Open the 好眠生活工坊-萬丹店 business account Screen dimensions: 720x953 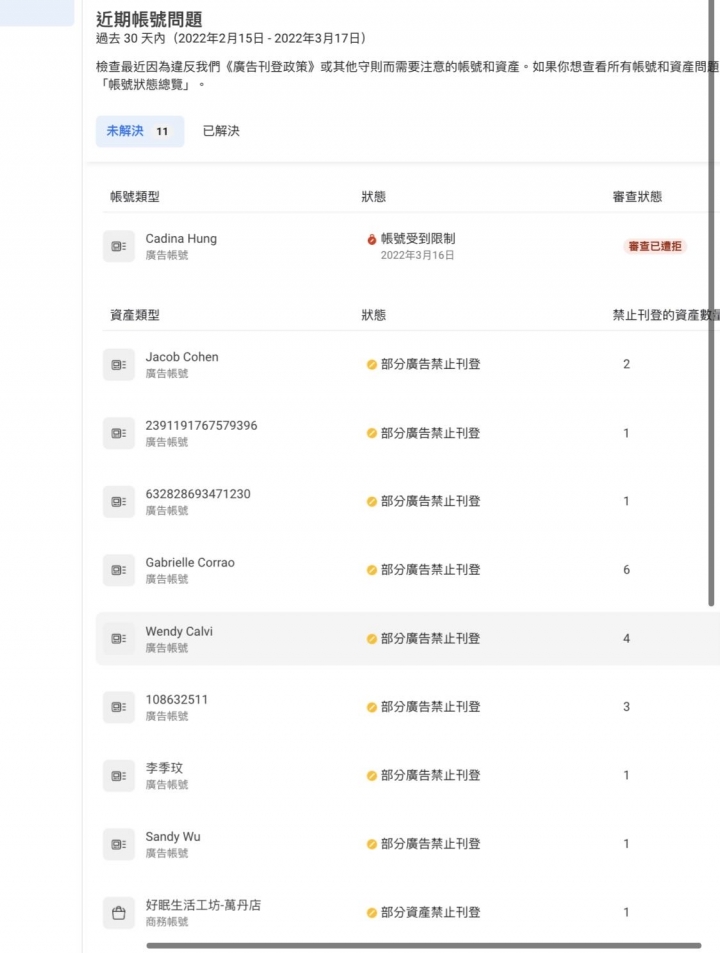click(203, 905)
